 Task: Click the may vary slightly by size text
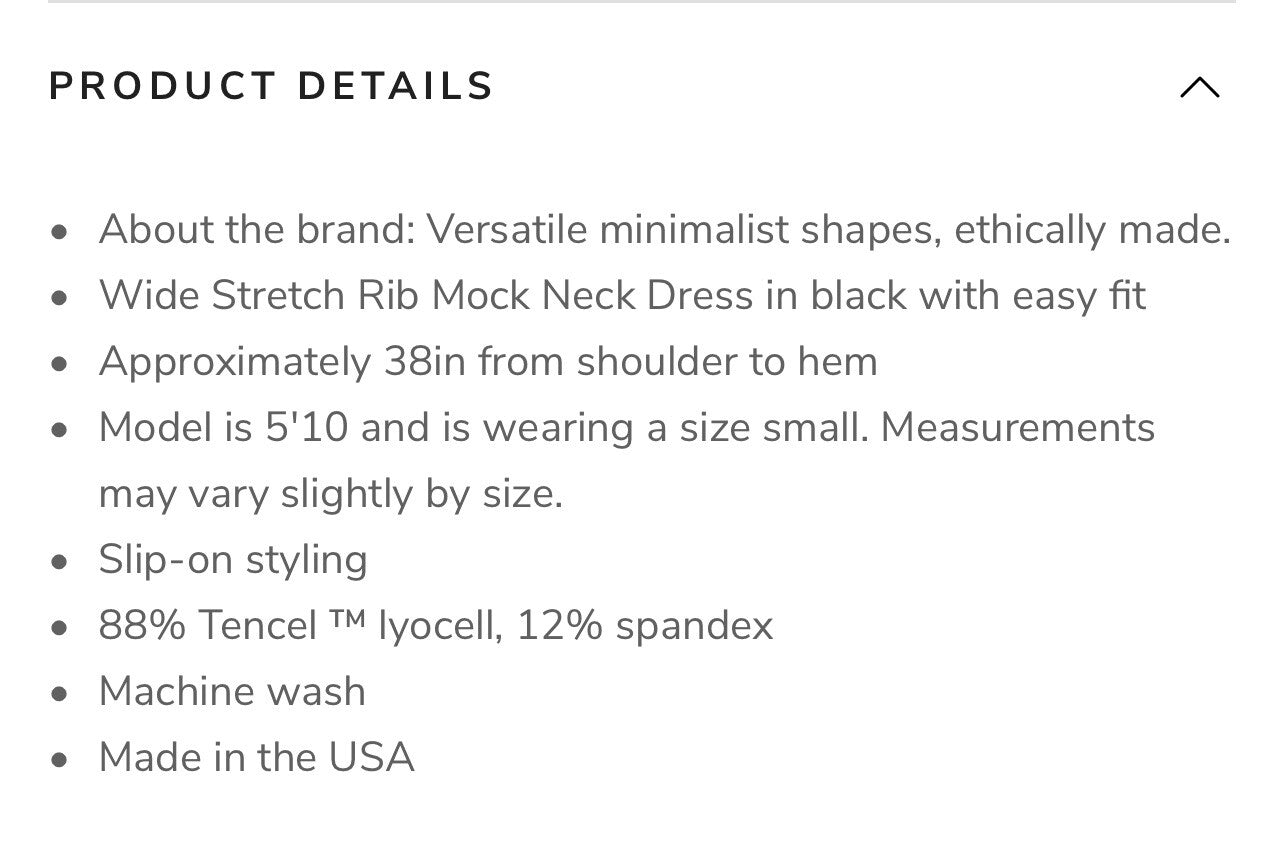tap(332, 493)
